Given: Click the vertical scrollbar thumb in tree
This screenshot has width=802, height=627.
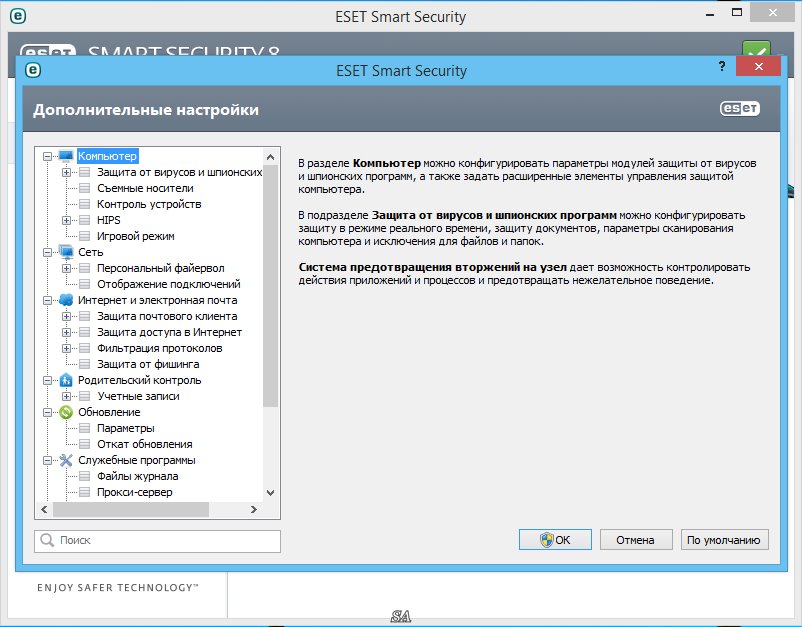Looking at the screenshot, I should (271, 285).
